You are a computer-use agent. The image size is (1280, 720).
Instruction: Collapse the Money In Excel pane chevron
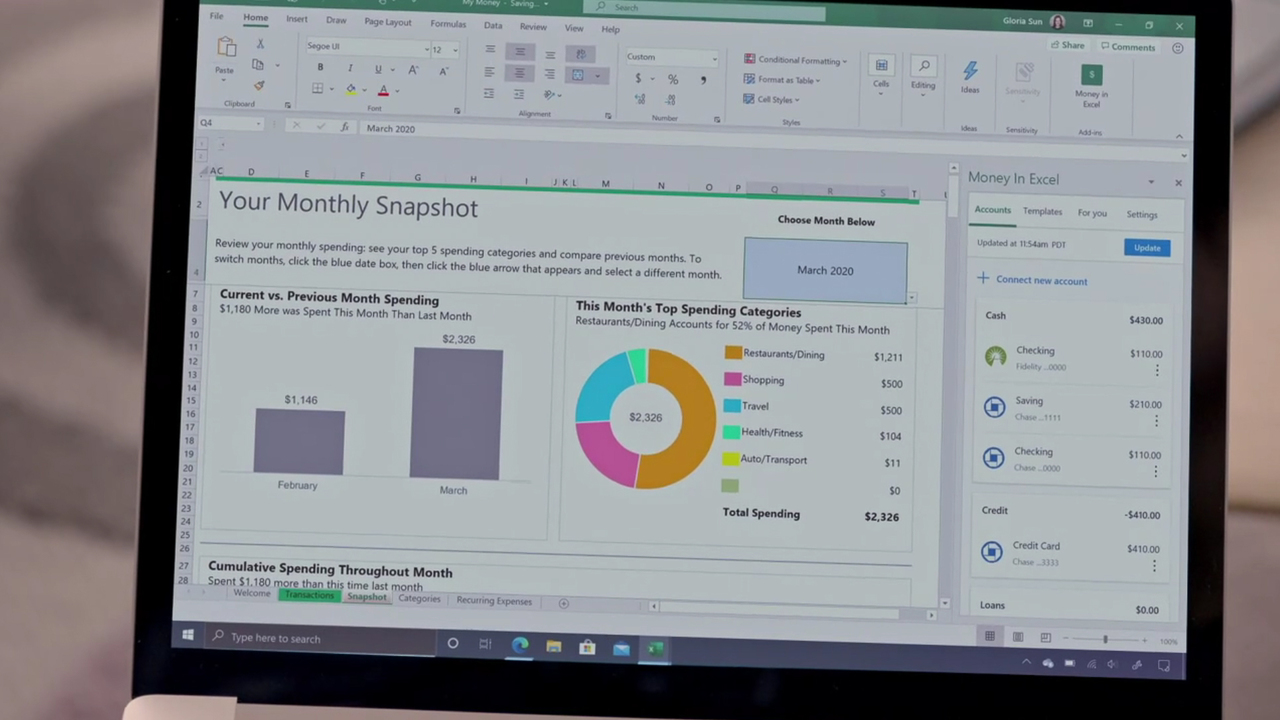[x=1151, y=181]
